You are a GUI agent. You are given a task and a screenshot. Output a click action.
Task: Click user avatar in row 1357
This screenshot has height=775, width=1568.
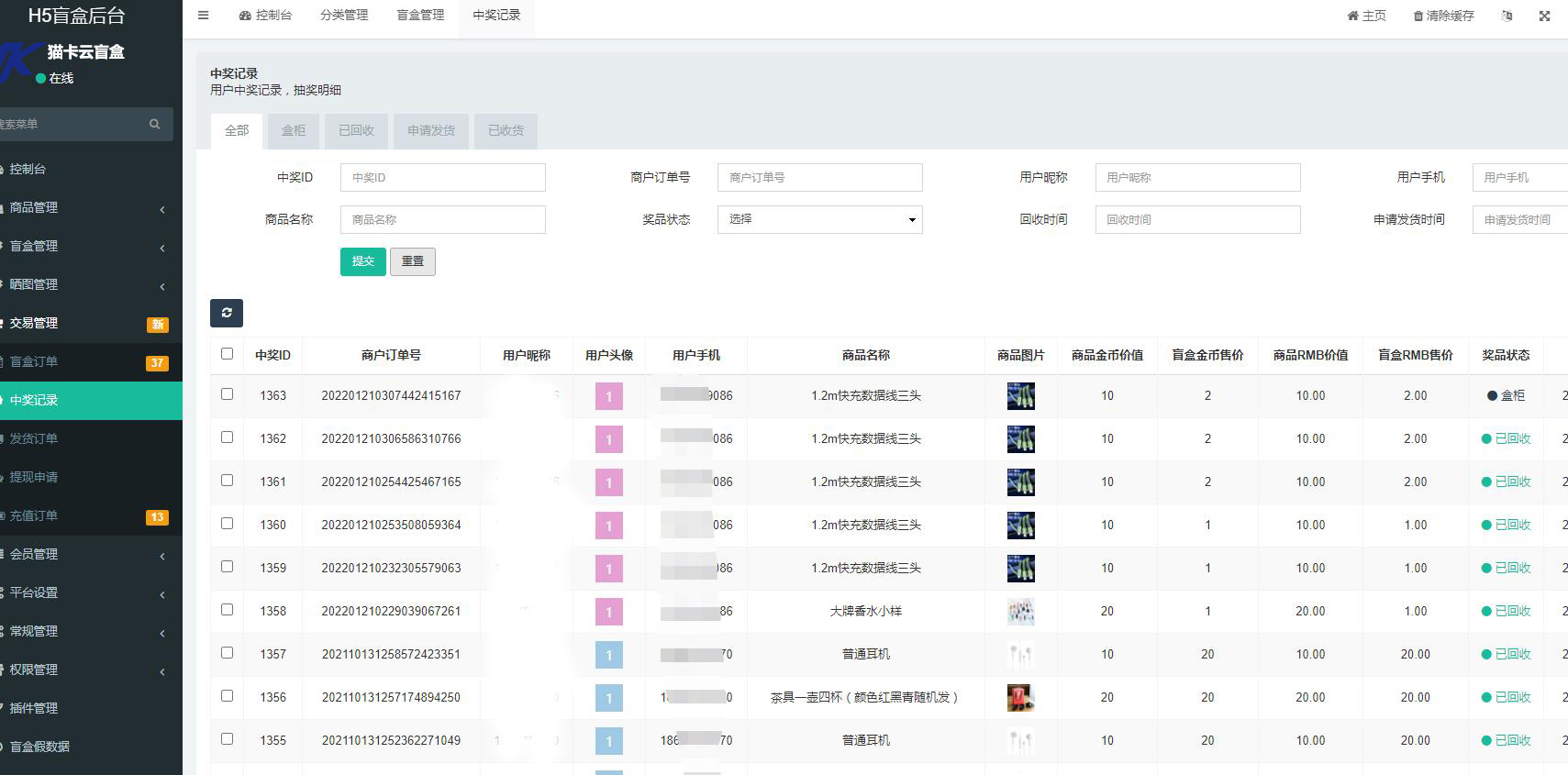(x=609, y=655)
